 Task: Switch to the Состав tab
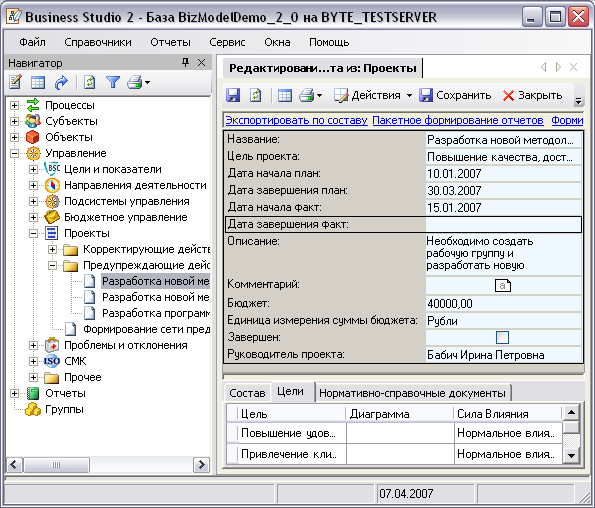(x=247, y=393)
